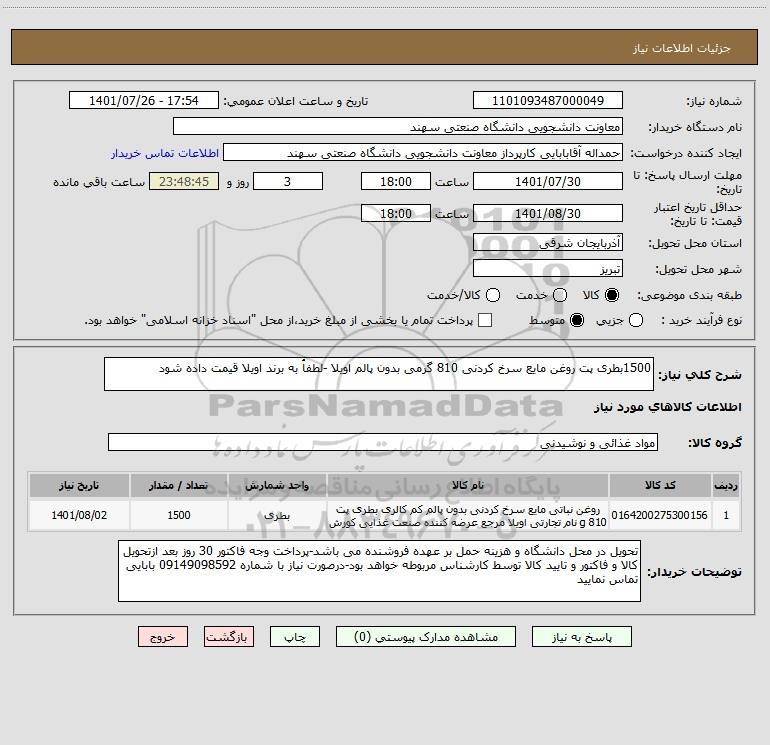
Task: Select the کالا/خدمت radio button
Action: click(493, 295)
